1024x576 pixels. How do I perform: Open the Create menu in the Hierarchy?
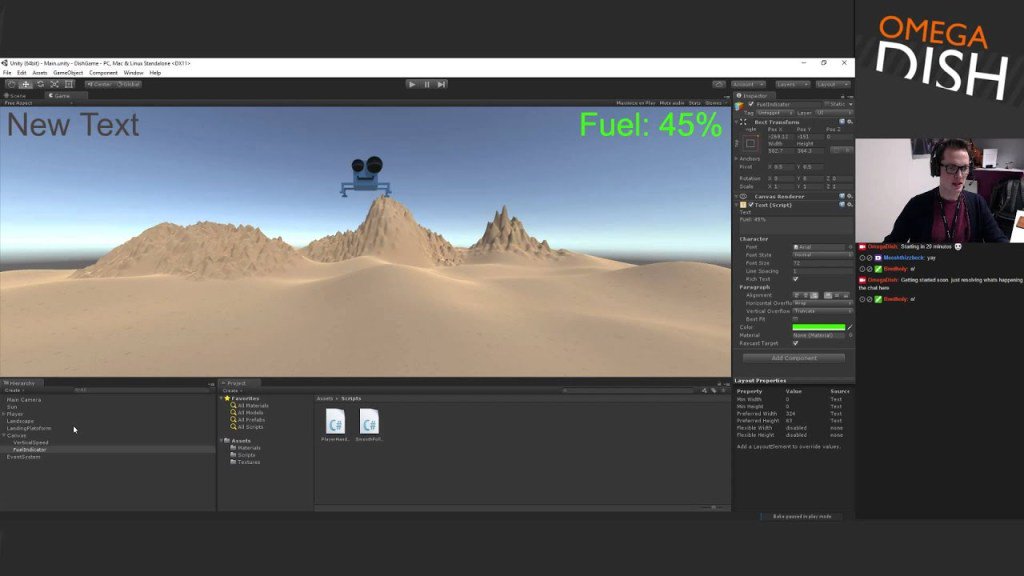[12, 390]
